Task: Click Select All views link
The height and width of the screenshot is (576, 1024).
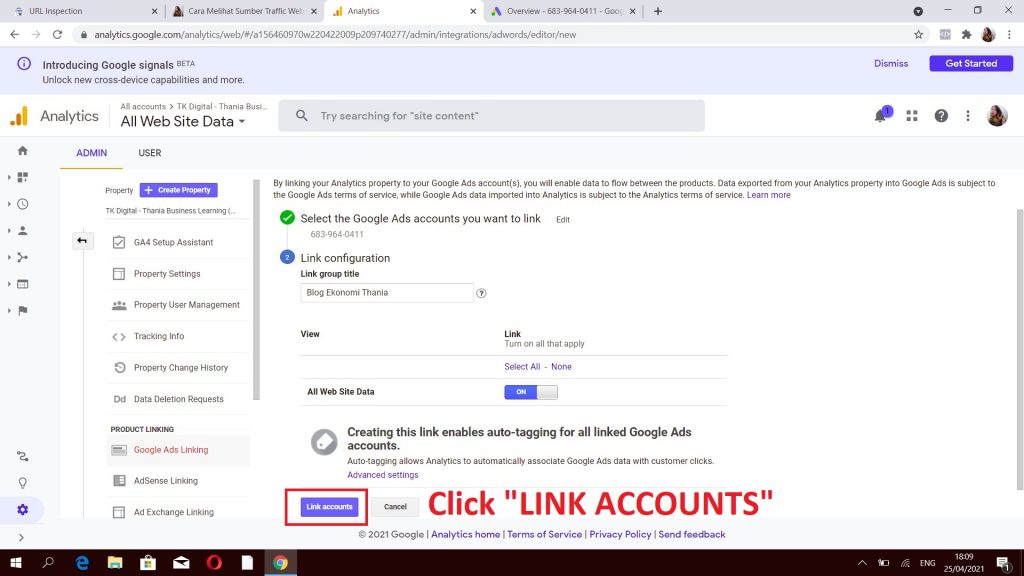Action: (522, 366)
